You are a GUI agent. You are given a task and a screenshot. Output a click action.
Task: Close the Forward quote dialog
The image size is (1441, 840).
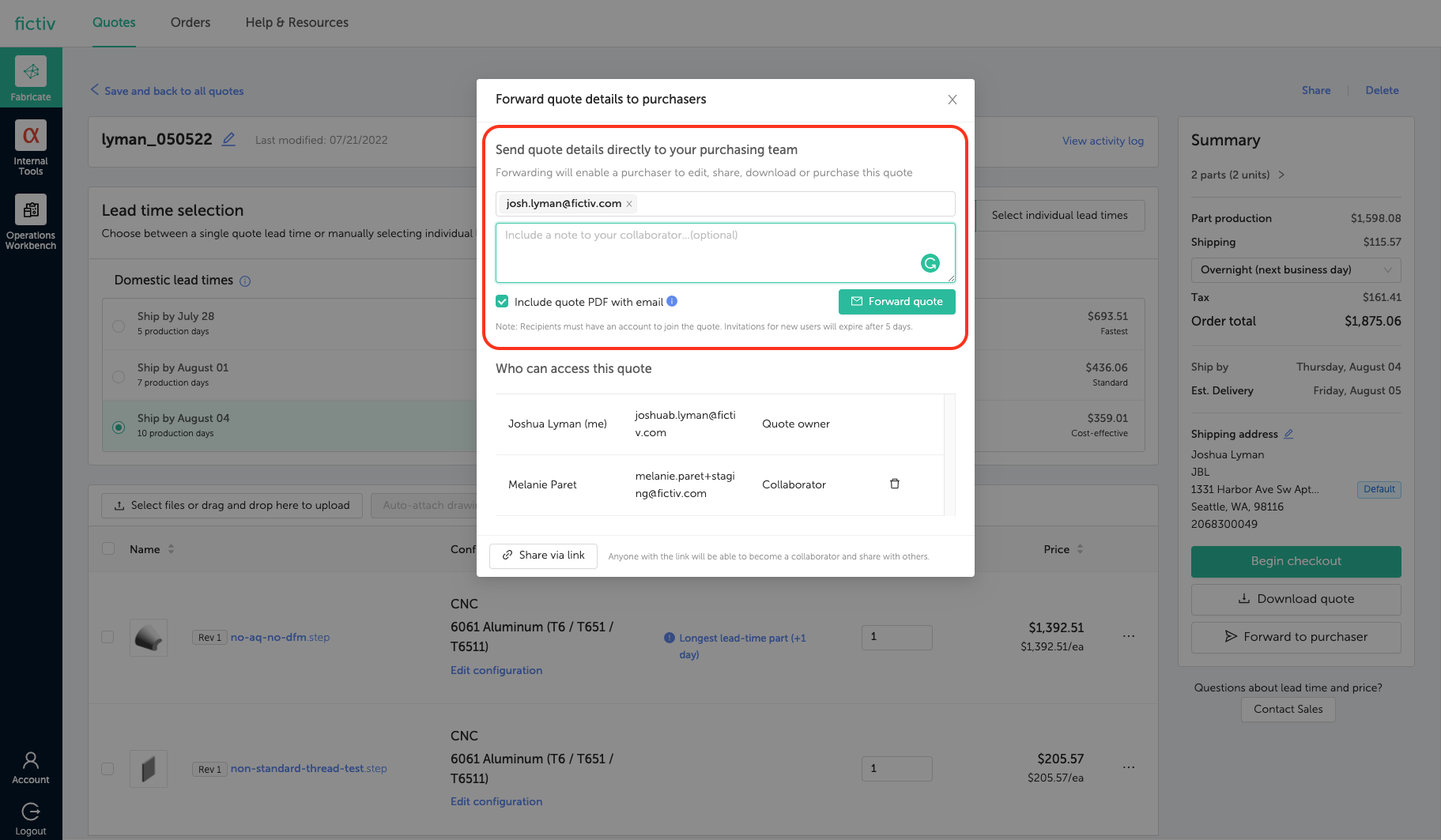(x=952, y=100)
